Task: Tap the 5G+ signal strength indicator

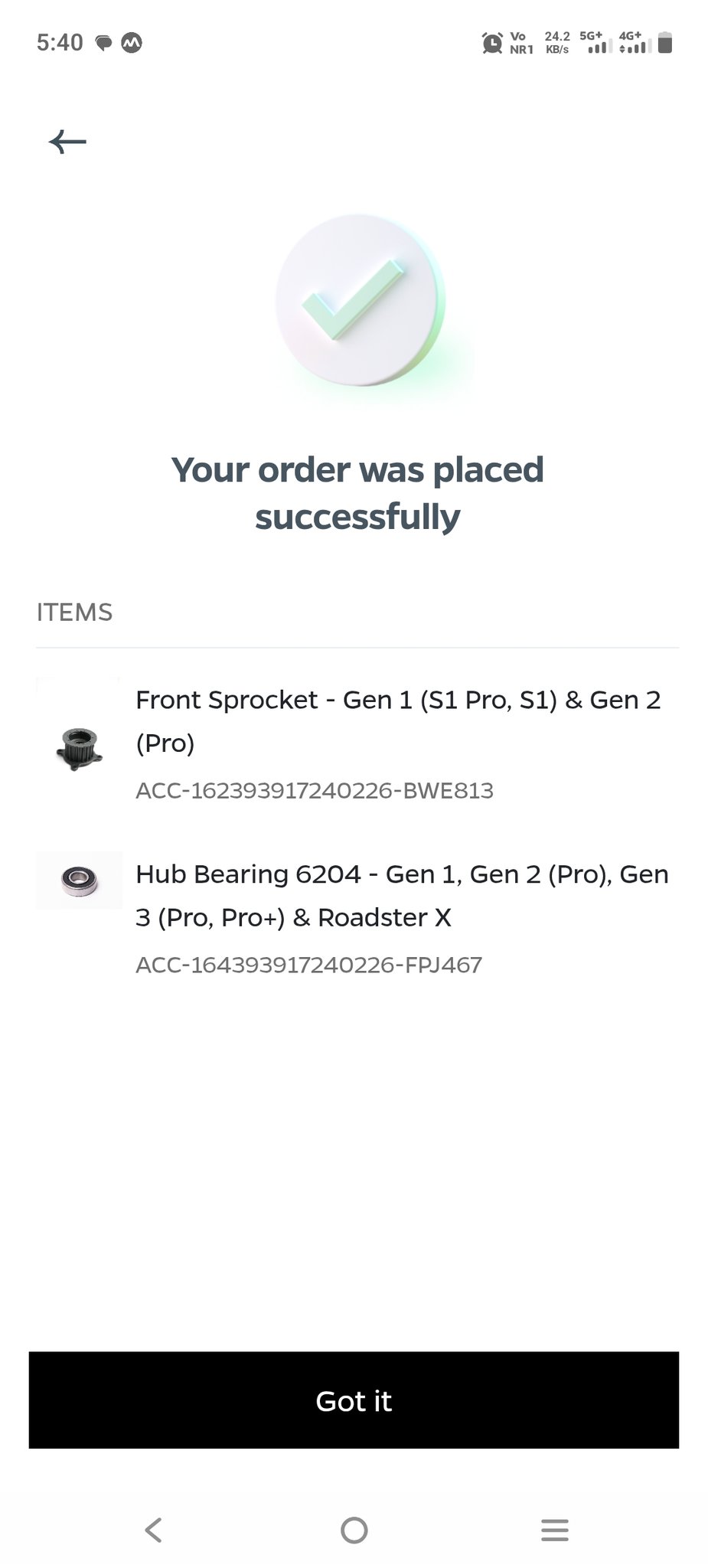Action: pos(595,43)
